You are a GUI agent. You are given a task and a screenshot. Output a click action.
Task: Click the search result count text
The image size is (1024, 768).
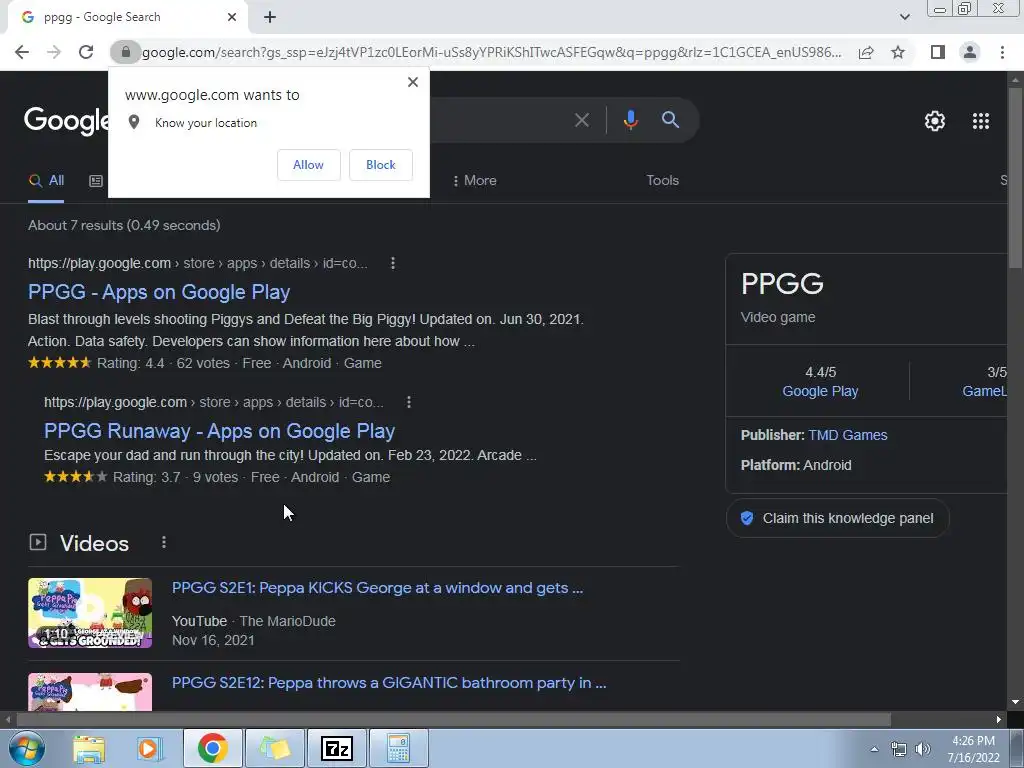pyautogui.click(x=124, y=225)
